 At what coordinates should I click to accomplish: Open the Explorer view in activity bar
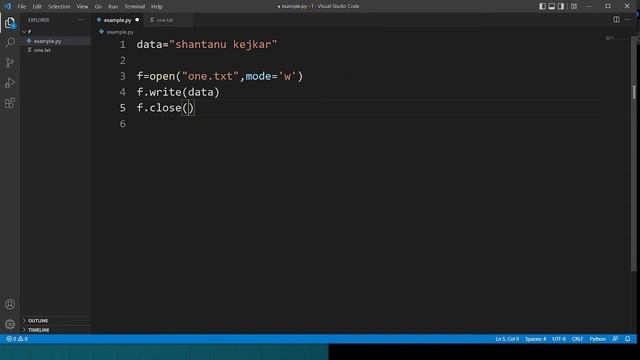tap(10, 23)
